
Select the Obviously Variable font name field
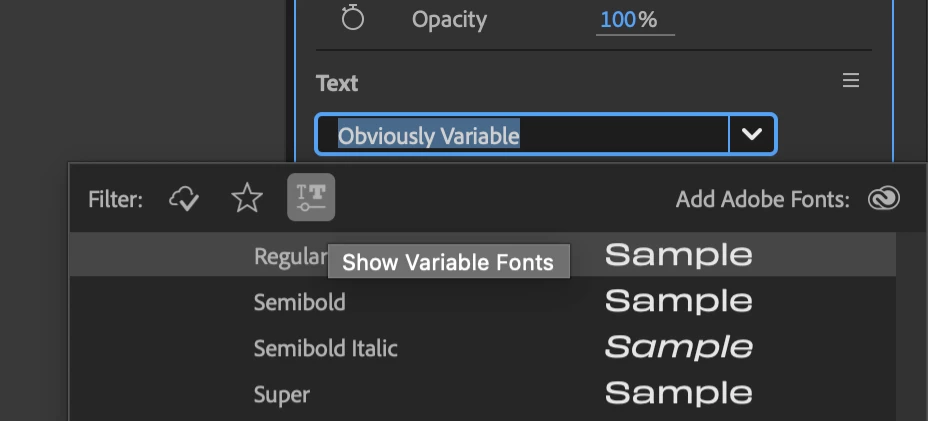click(522, 136)
